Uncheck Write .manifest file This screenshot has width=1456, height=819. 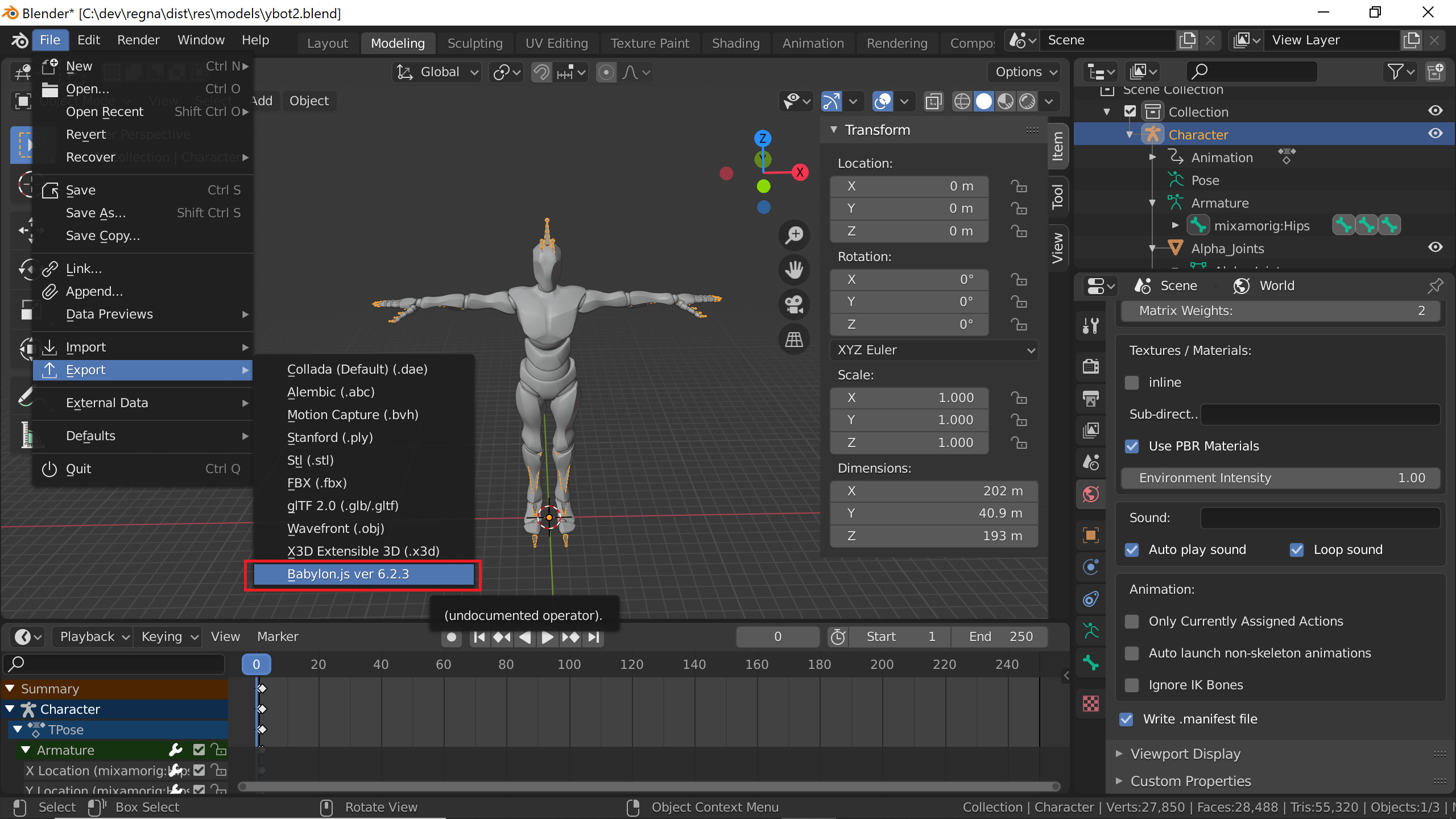click(1126, 719)
